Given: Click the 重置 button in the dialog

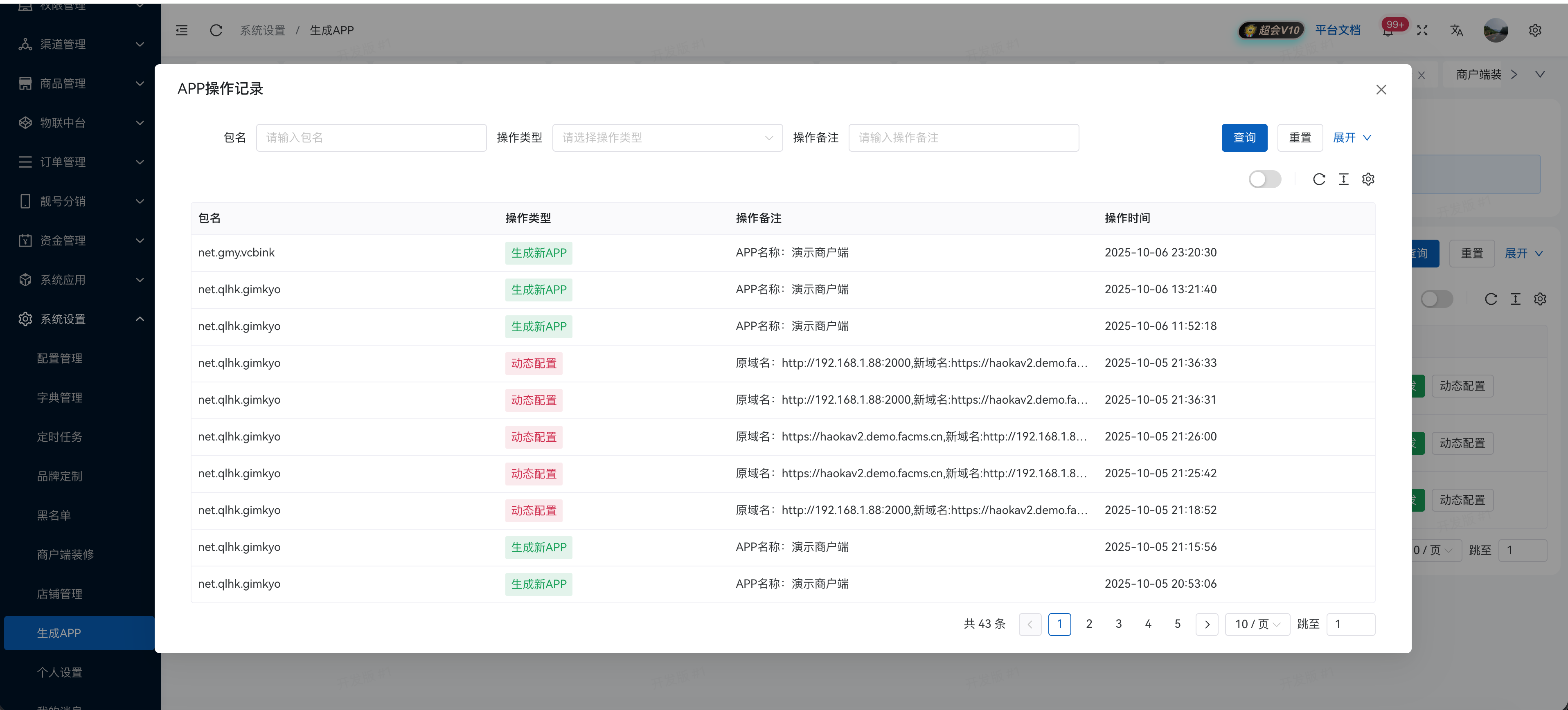Looking at the screenshot, I should pyautogui.click(x=1300, y=138).
